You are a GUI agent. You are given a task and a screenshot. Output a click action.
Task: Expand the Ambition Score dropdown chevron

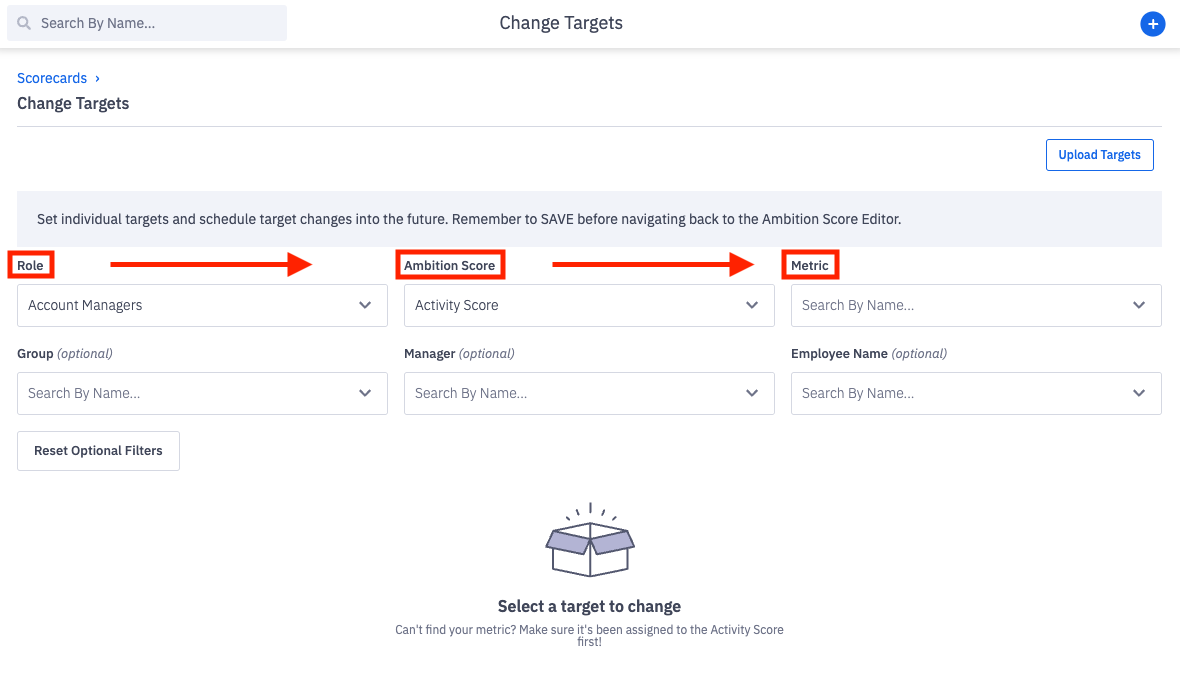point(752,305)
